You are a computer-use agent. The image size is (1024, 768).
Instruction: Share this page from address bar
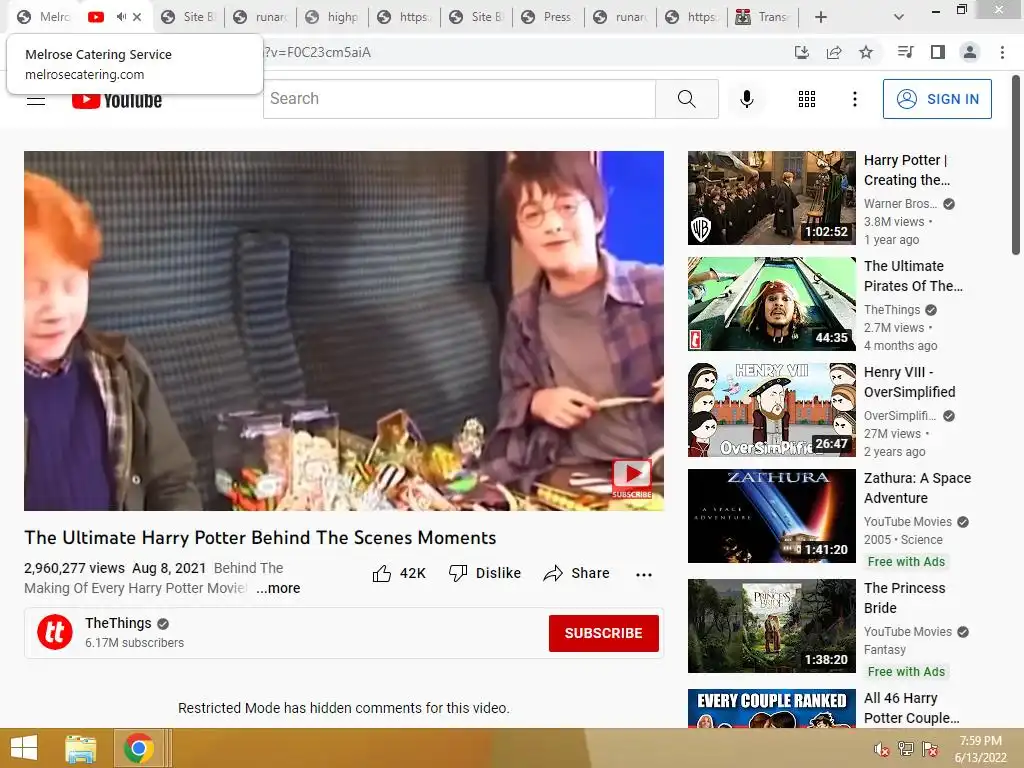(834, 52)
